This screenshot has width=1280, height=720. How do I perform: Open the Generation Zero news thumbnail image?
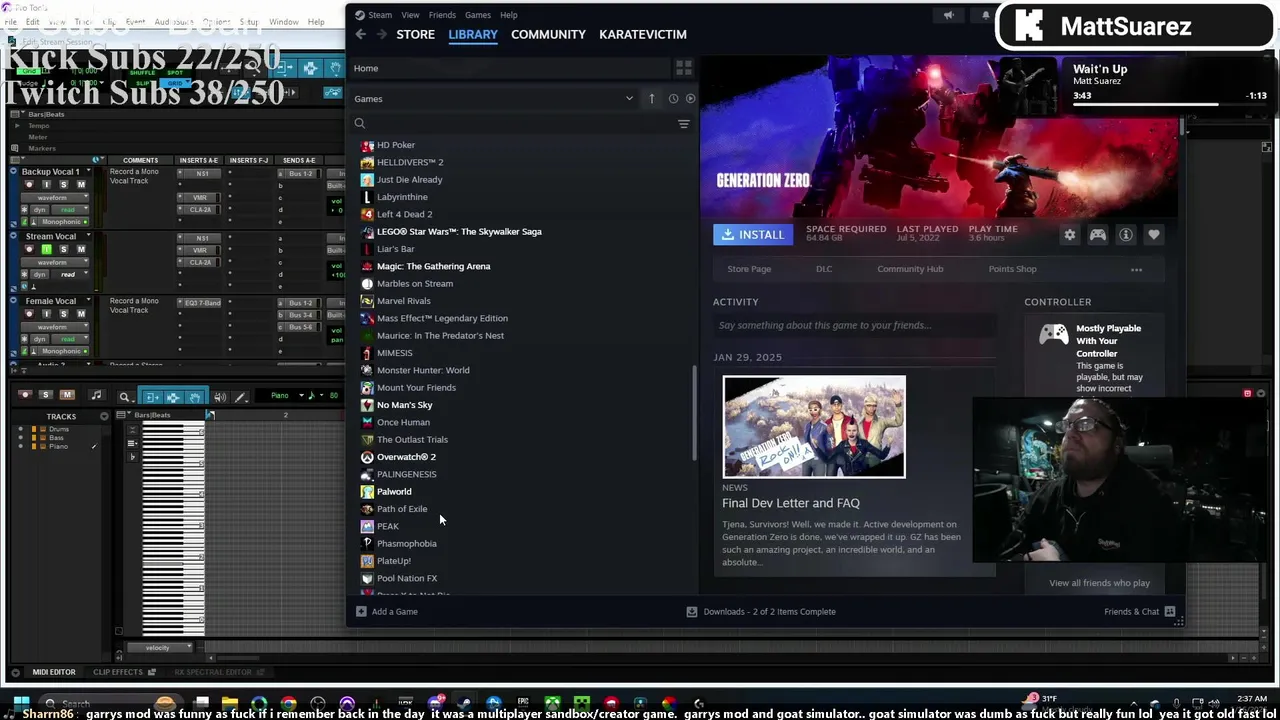tap(814, 427)
